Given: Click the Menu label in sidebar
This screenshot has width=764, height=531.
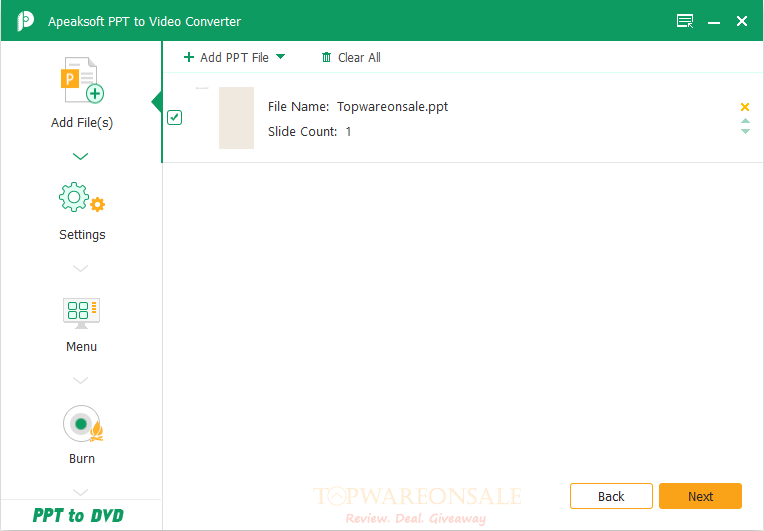Looking at the screenshot, I should [x=81, y=347].
